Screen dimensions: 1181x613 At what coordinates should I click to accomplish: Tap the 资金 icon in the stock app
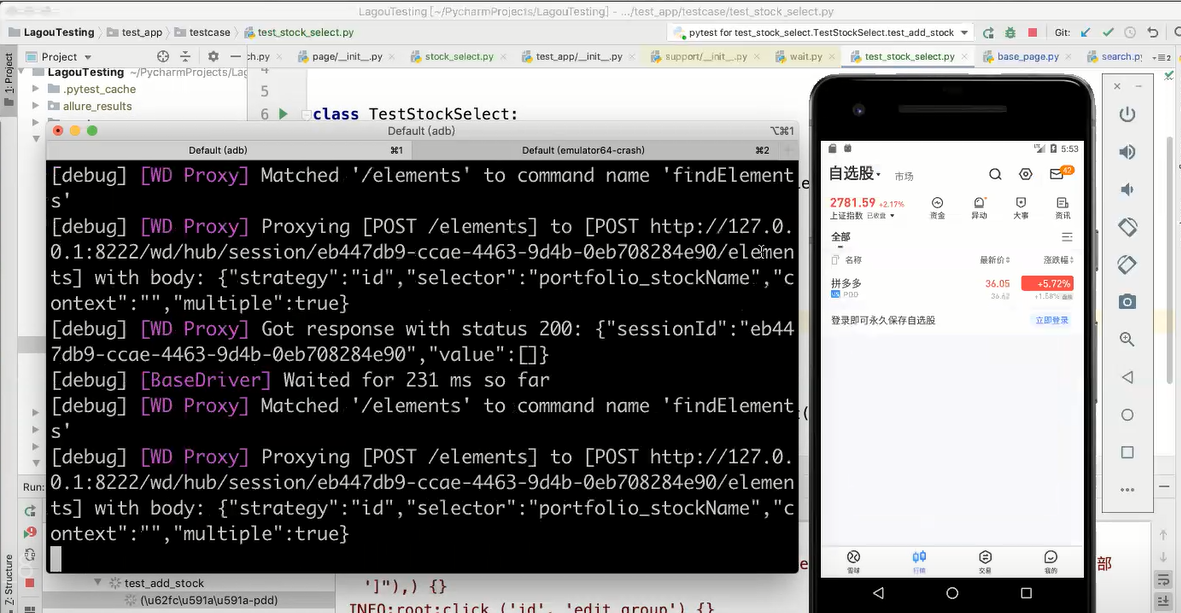click(x=937, y=208)
